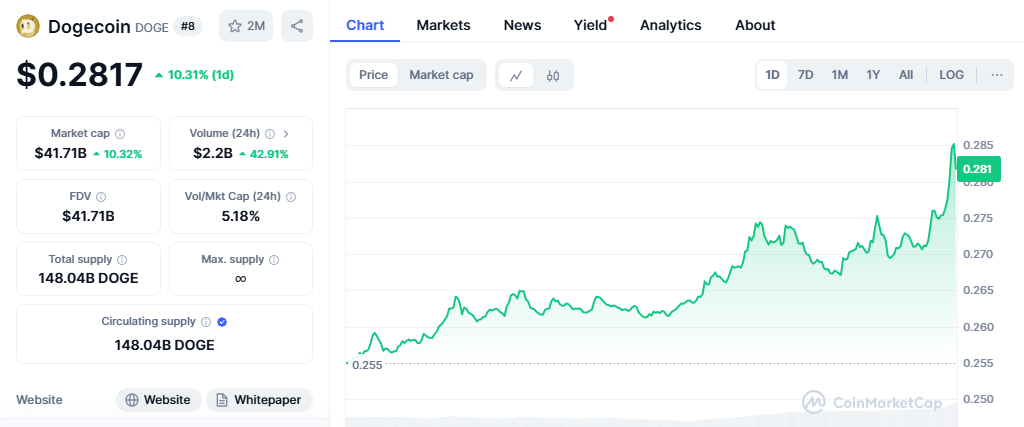Viewport: 1024px width, 427px height.
Task: Click the 0.285 axis label
Action: [978, 145]
